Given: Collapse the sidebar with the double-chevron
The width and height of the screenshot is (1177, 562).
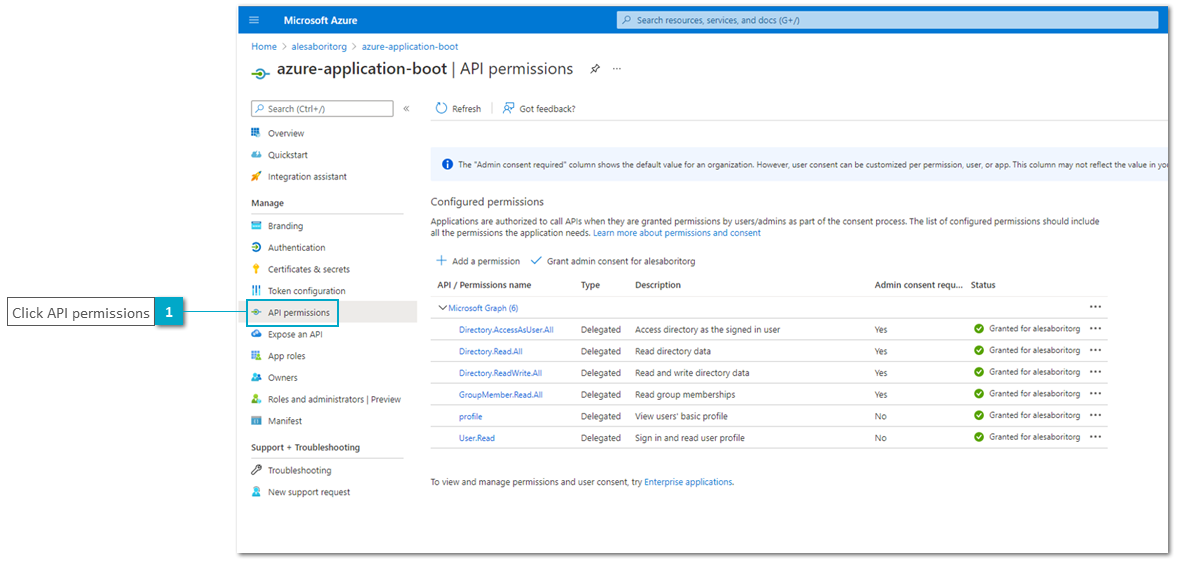Looking at the screenshot, I should pos(406,109).
